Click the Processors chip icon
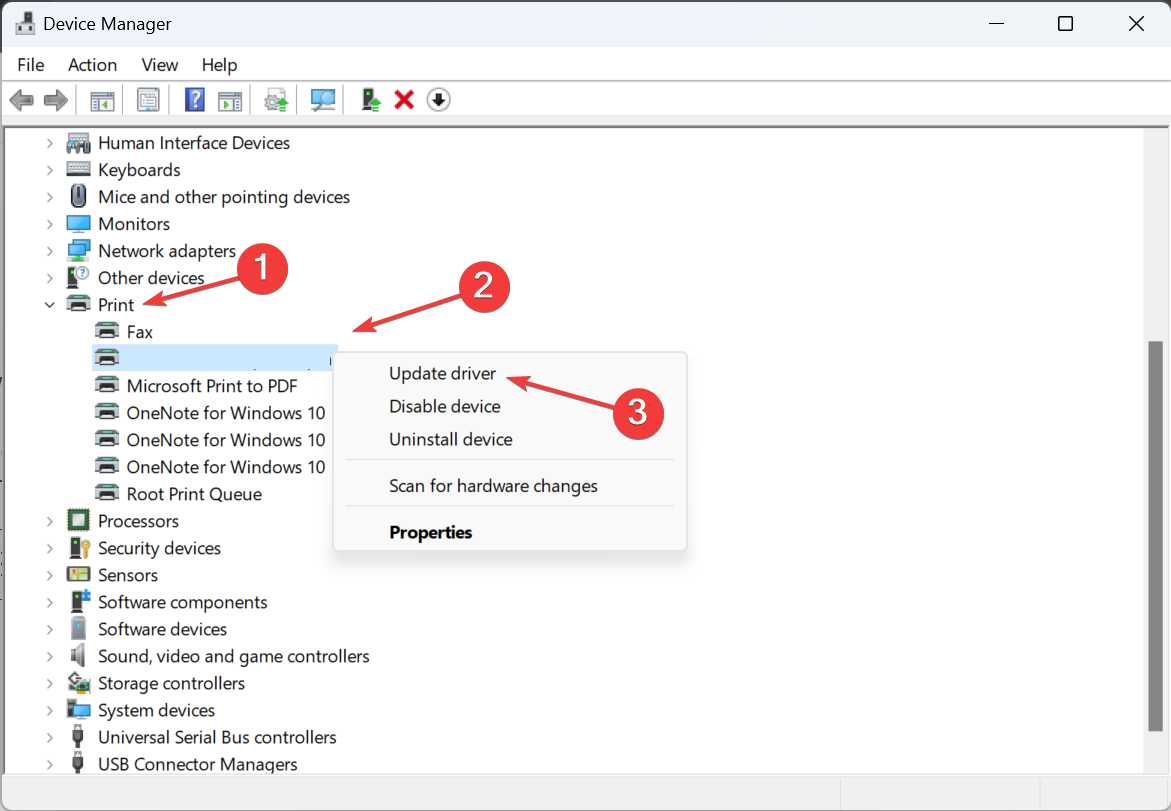 (78, 521)
